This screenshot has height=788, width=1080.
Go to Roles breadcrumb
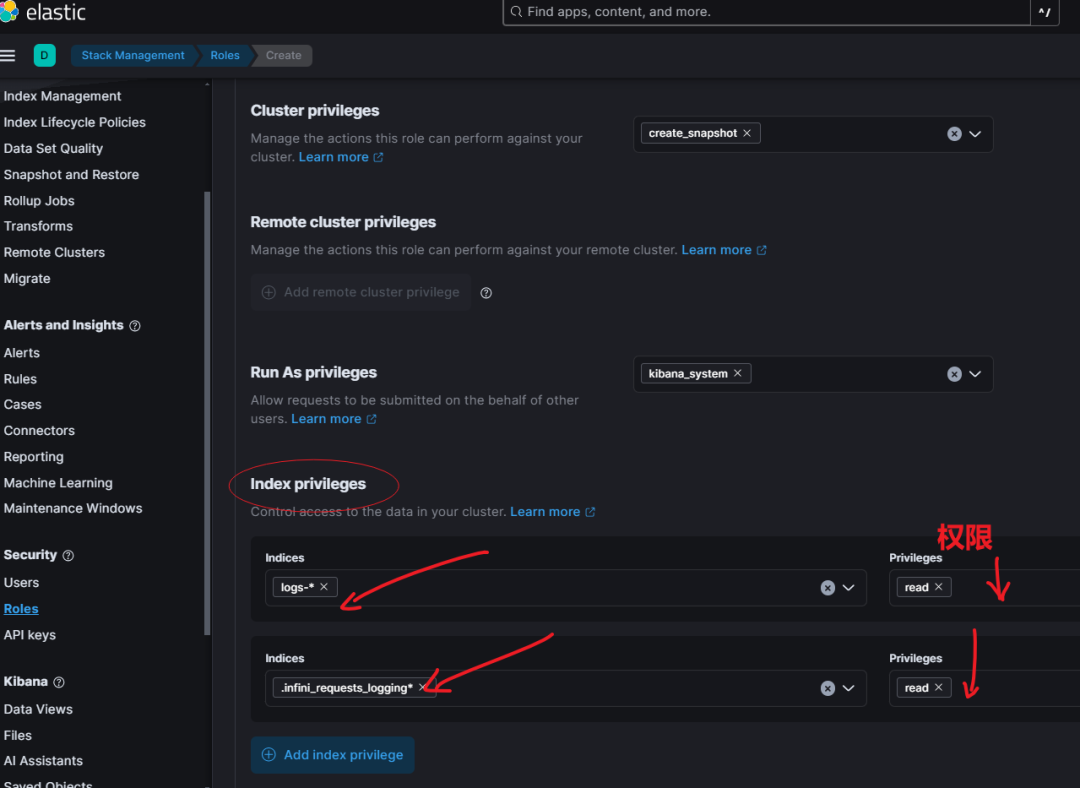[x=225, y=55]
